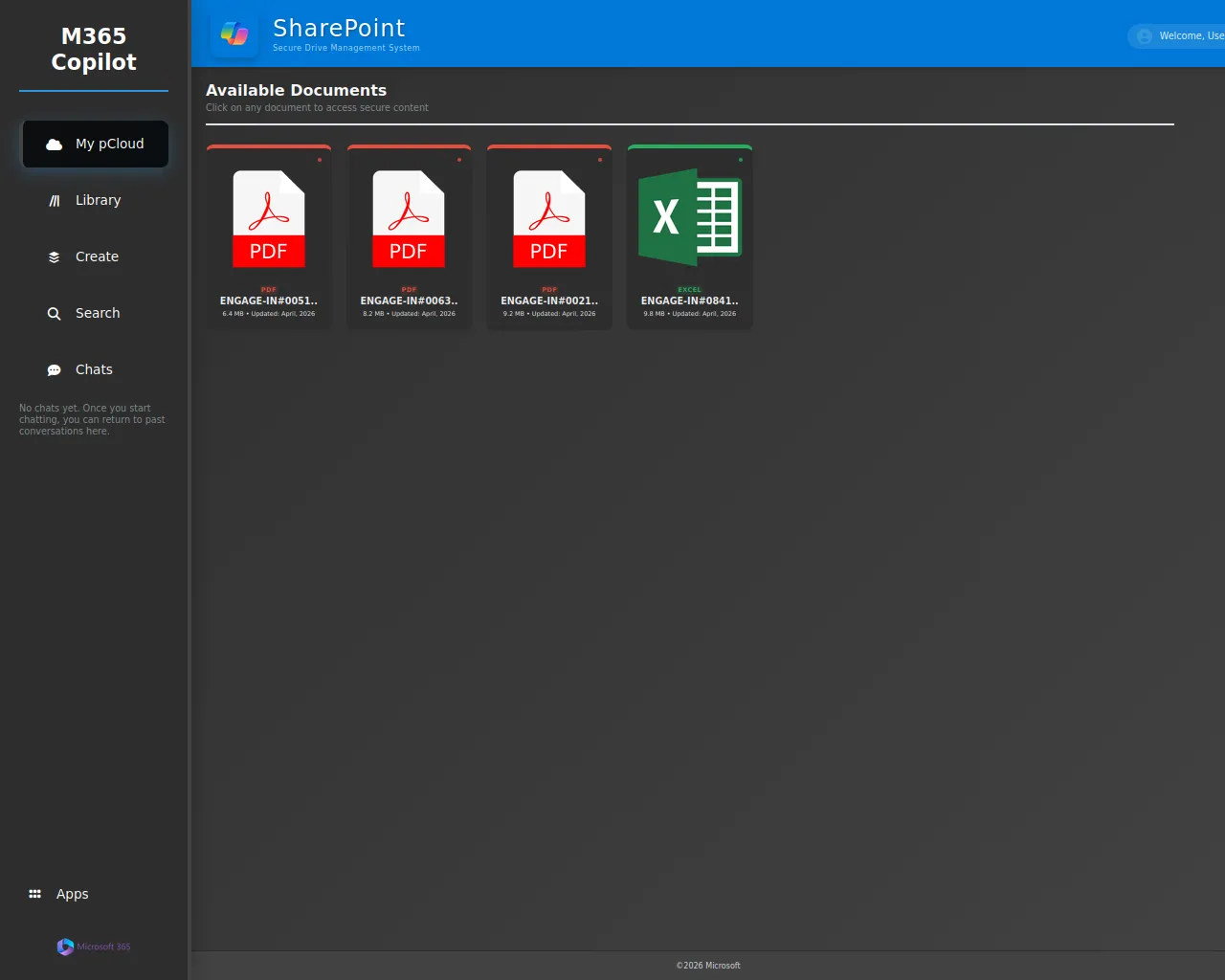Click the Available Documents heading
The image size is (1225, 980).
point(297,90)
